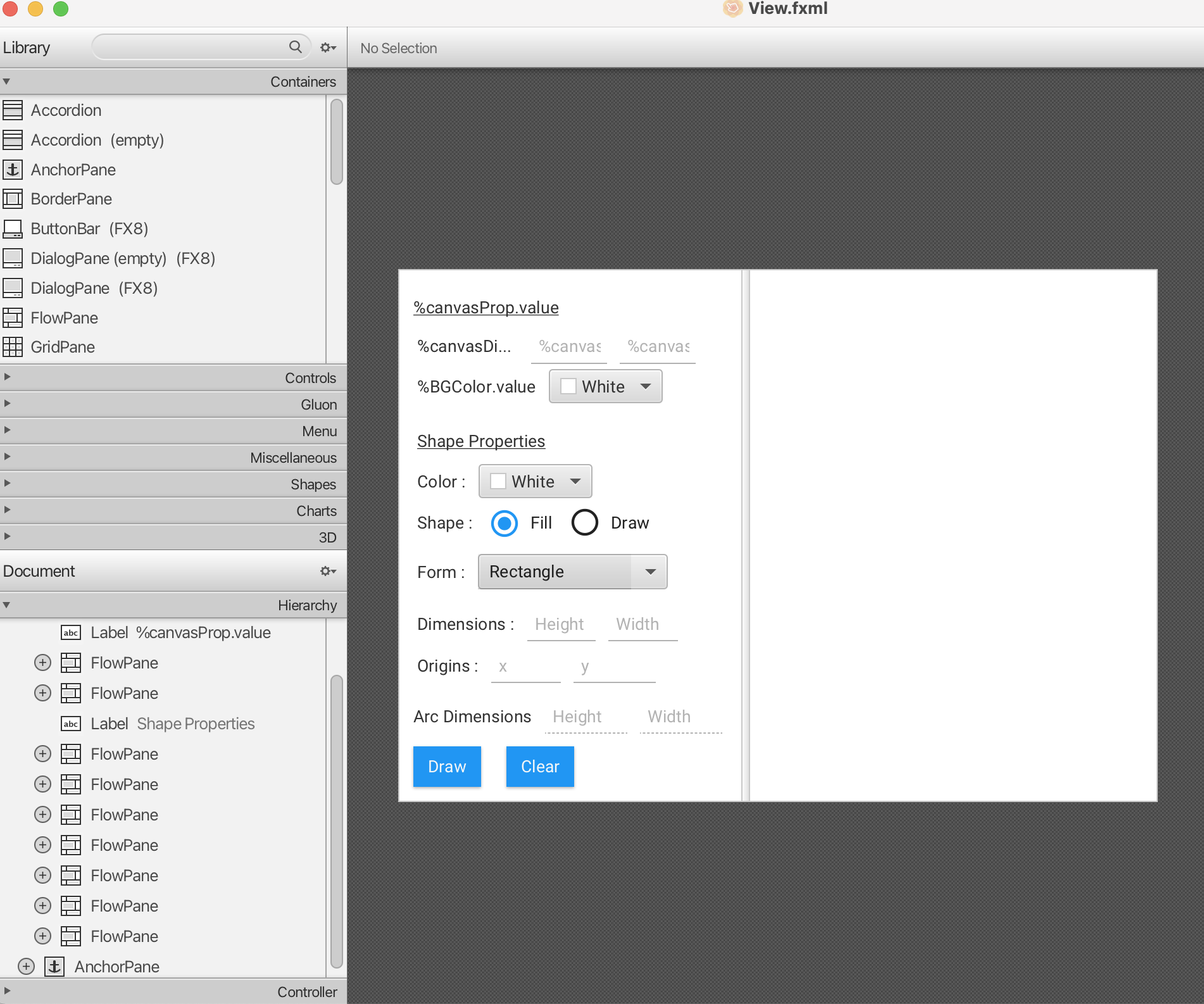Click the ButtonBar (FX8) library icon
Viewport: 1204px width, 1004px height.
click(x=13, y=229)
